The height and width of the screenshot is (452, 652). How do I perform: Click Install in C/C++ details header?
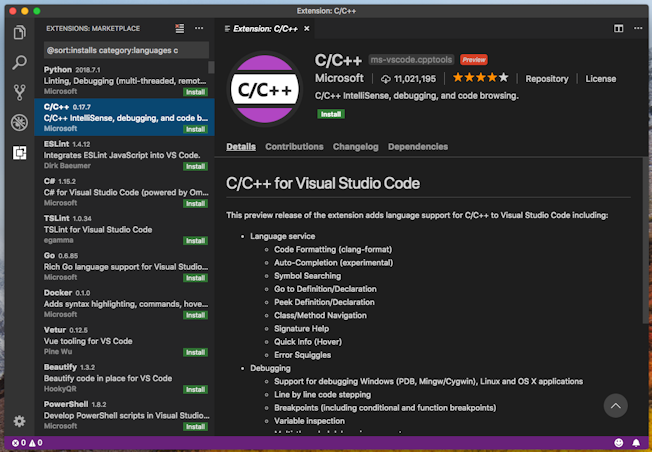pyautogui.click(x=331, y=114)
